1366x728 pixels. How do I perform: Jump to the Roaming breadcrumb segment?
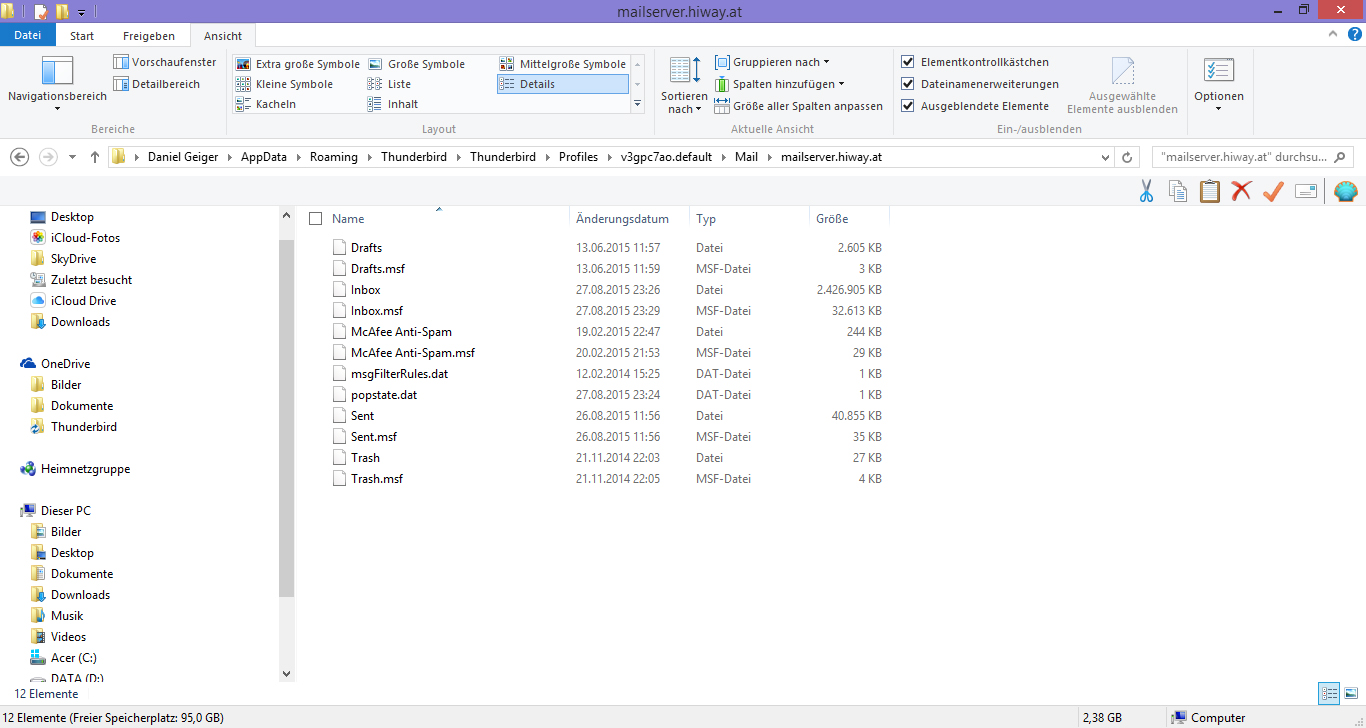click(x=334, y=157)
